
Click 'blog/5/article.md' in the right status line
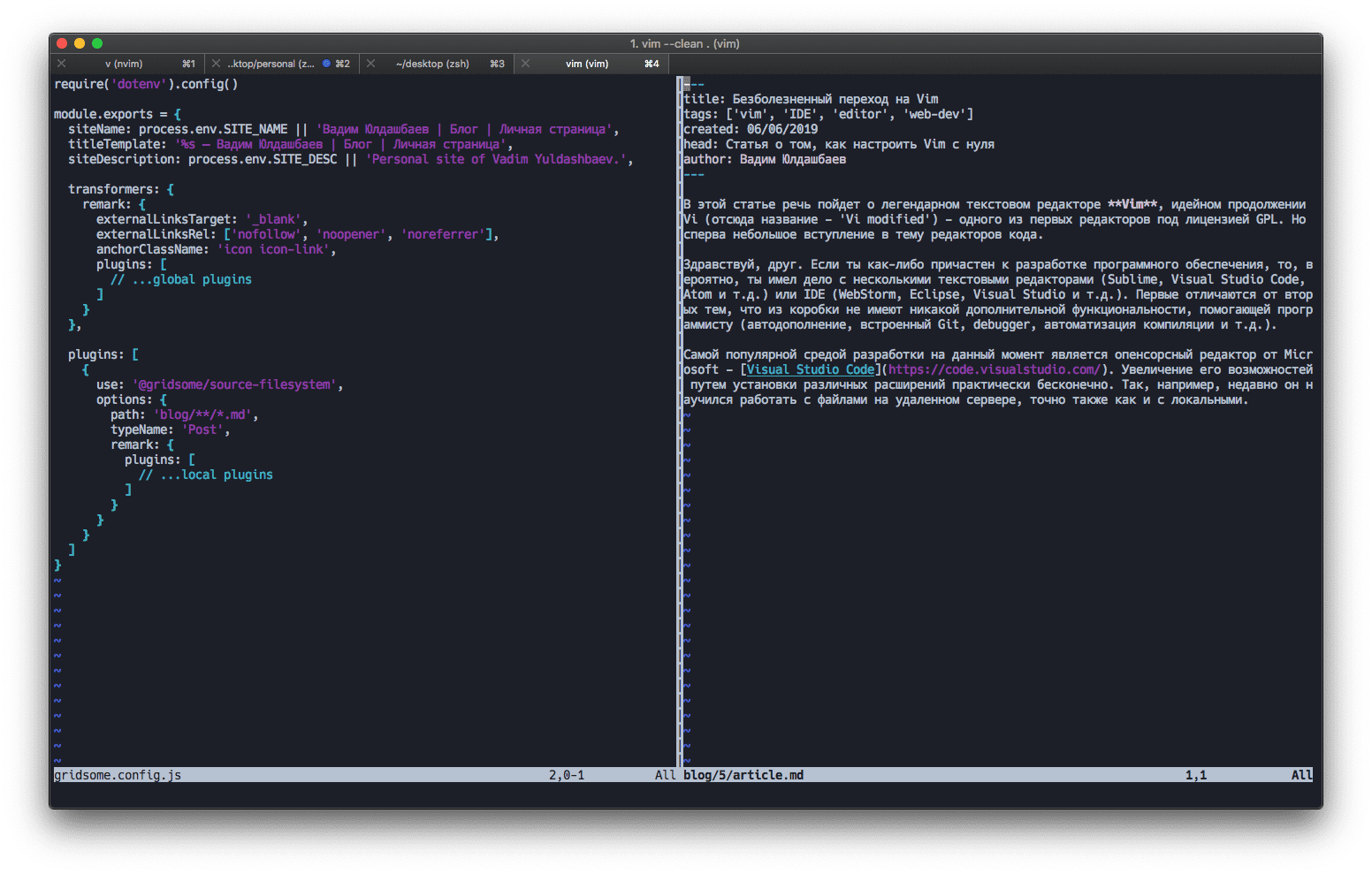pyautogui.click(x=743, y=775)
